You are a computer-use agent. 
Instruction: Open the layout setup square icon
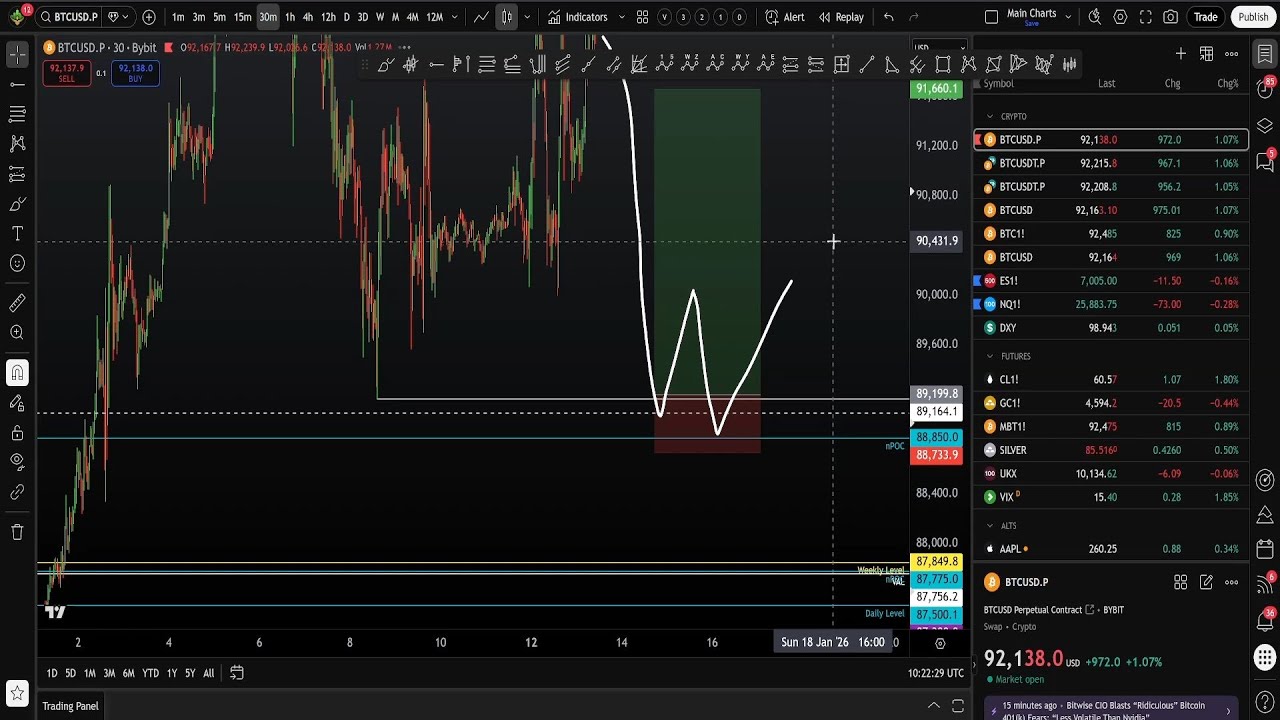point(991,17)
